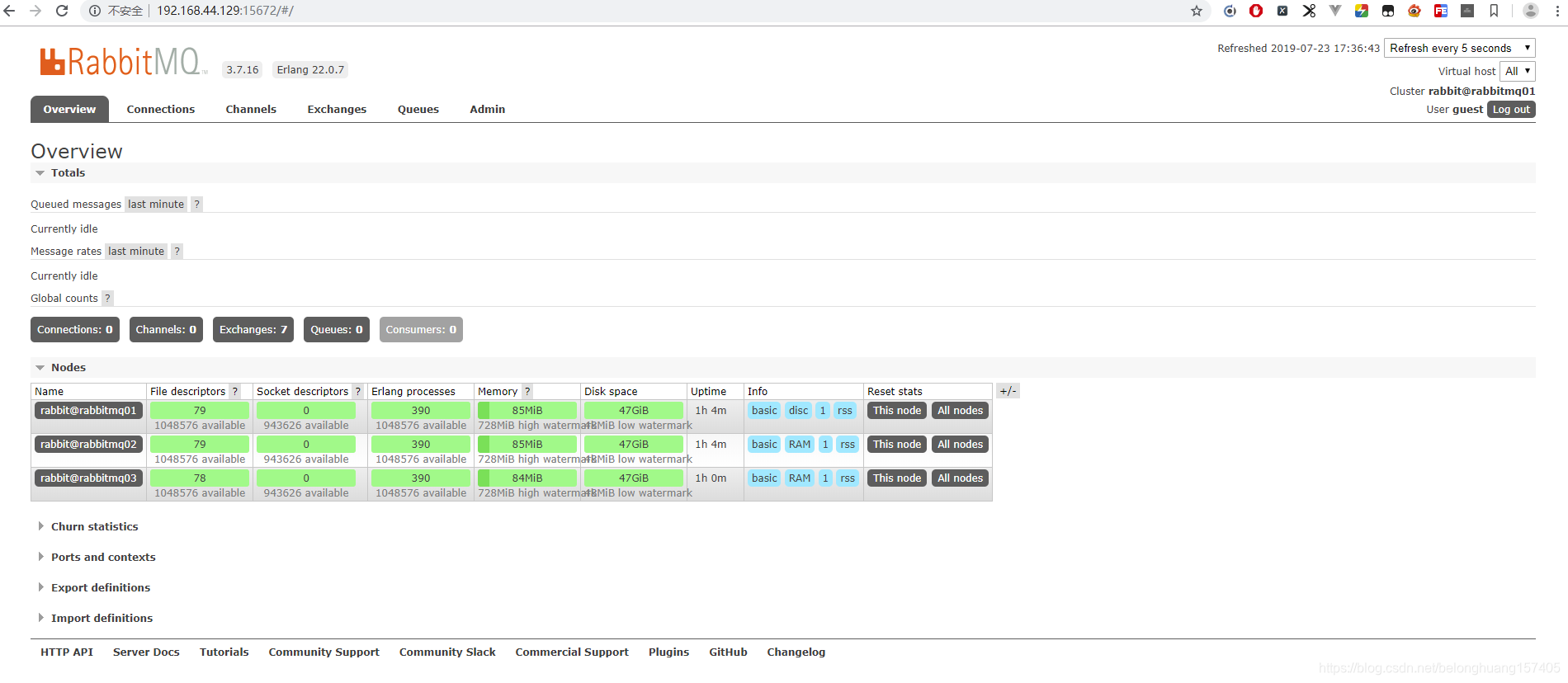Click the scissors extension icon
The width and height of the screenshot is (1568, 683).
1309,11
